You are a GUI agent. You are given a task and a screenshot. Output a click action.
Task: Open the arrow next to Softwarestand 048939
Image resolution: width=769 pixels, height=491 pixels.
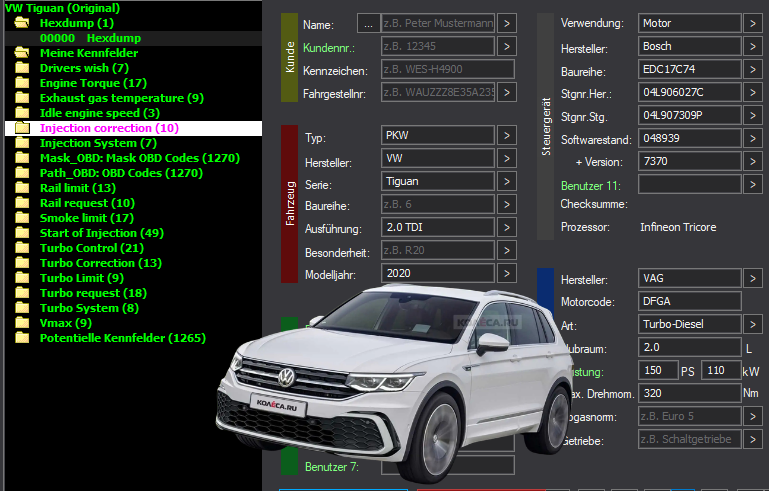pos(753,138)
